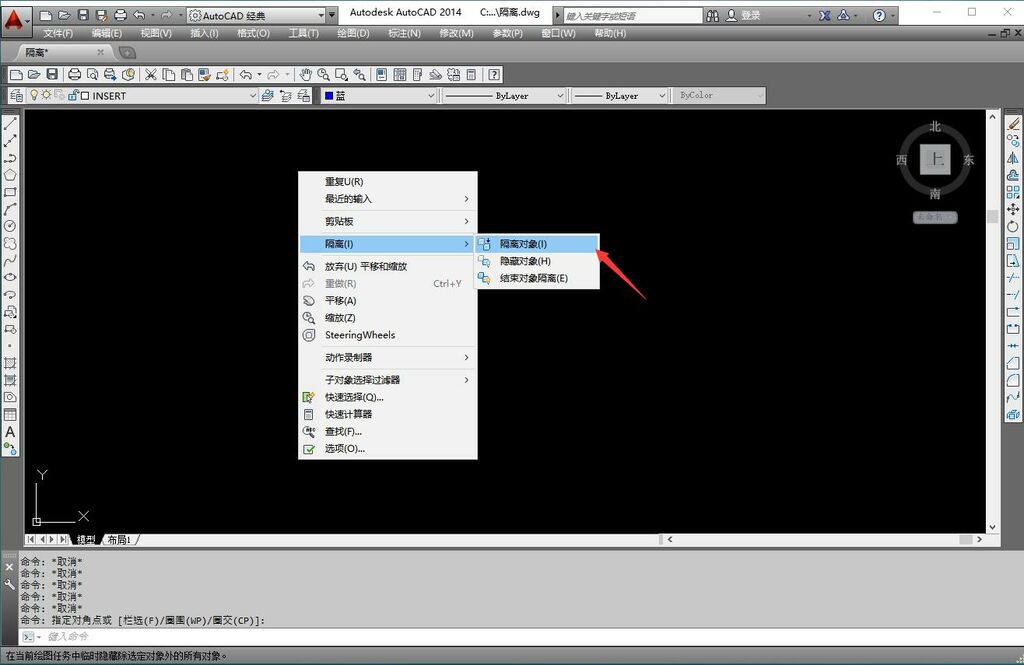Toggle the layer freeze sun icon
Viewport: 1024px width, 665px height.
click(x=46, y=95)
